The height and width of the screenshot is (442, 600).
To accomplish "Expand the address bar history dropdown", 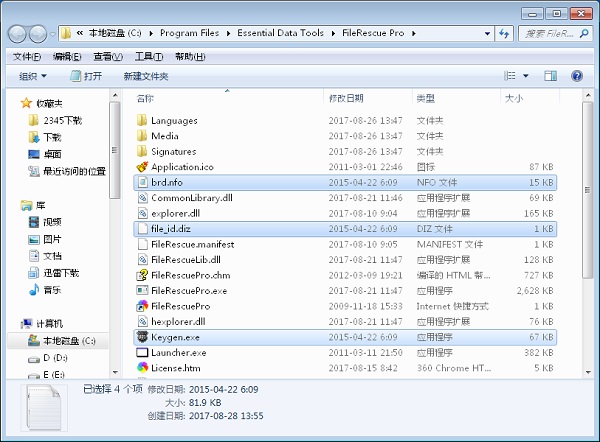I will click(x=487, y=34).
